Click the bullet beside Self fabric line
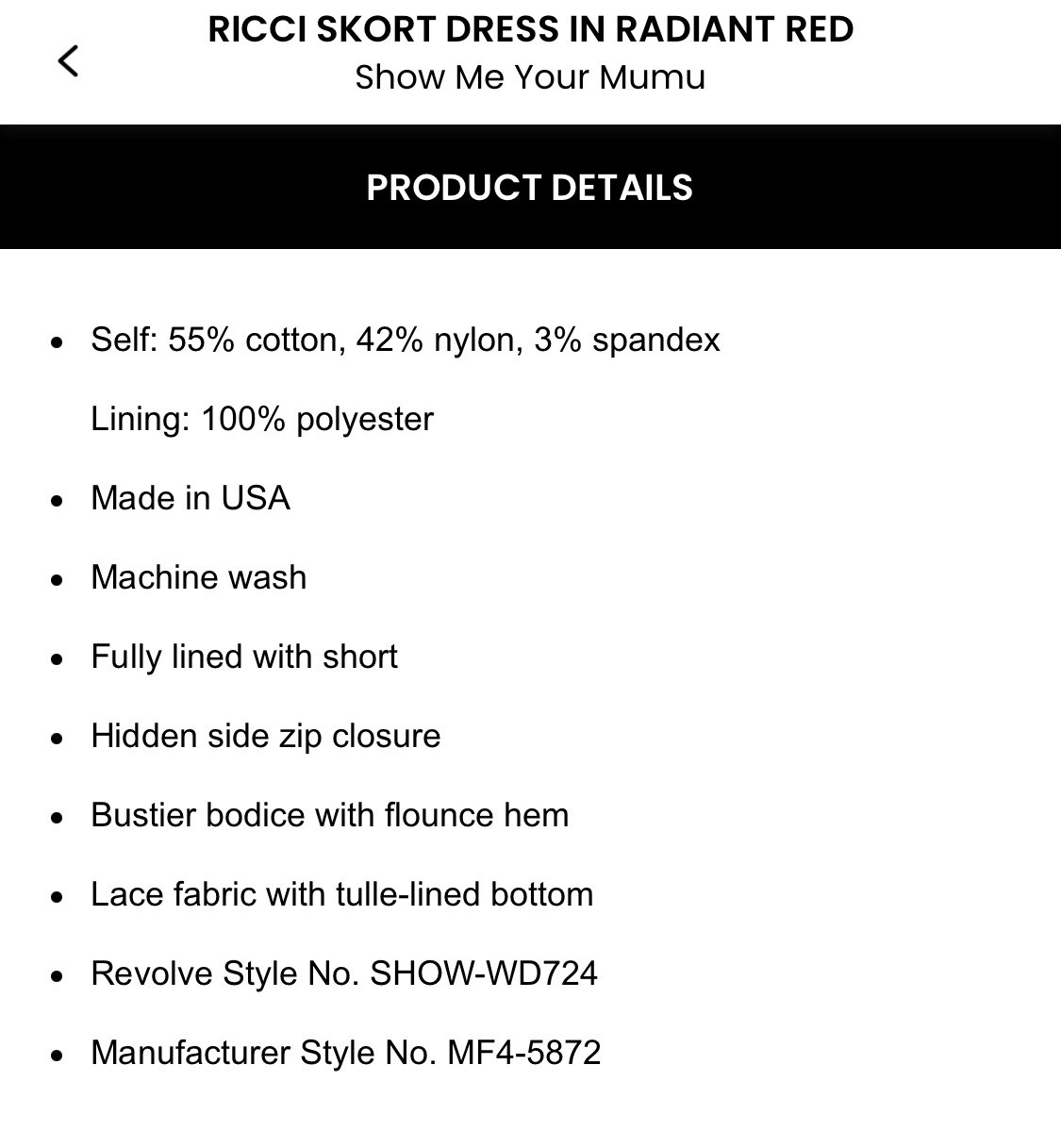 click(x=58, y=342)
